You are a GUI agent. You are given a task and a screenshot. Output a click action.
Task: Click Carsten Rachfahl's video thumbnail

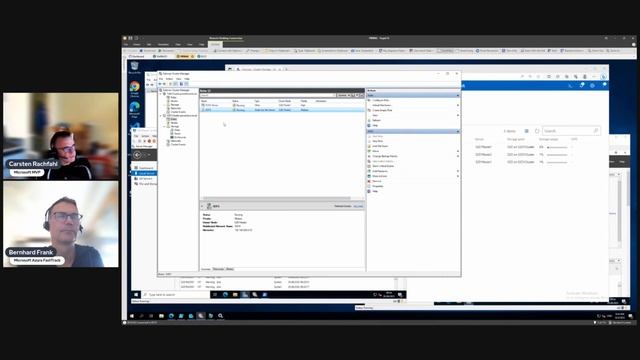point(61,136)
